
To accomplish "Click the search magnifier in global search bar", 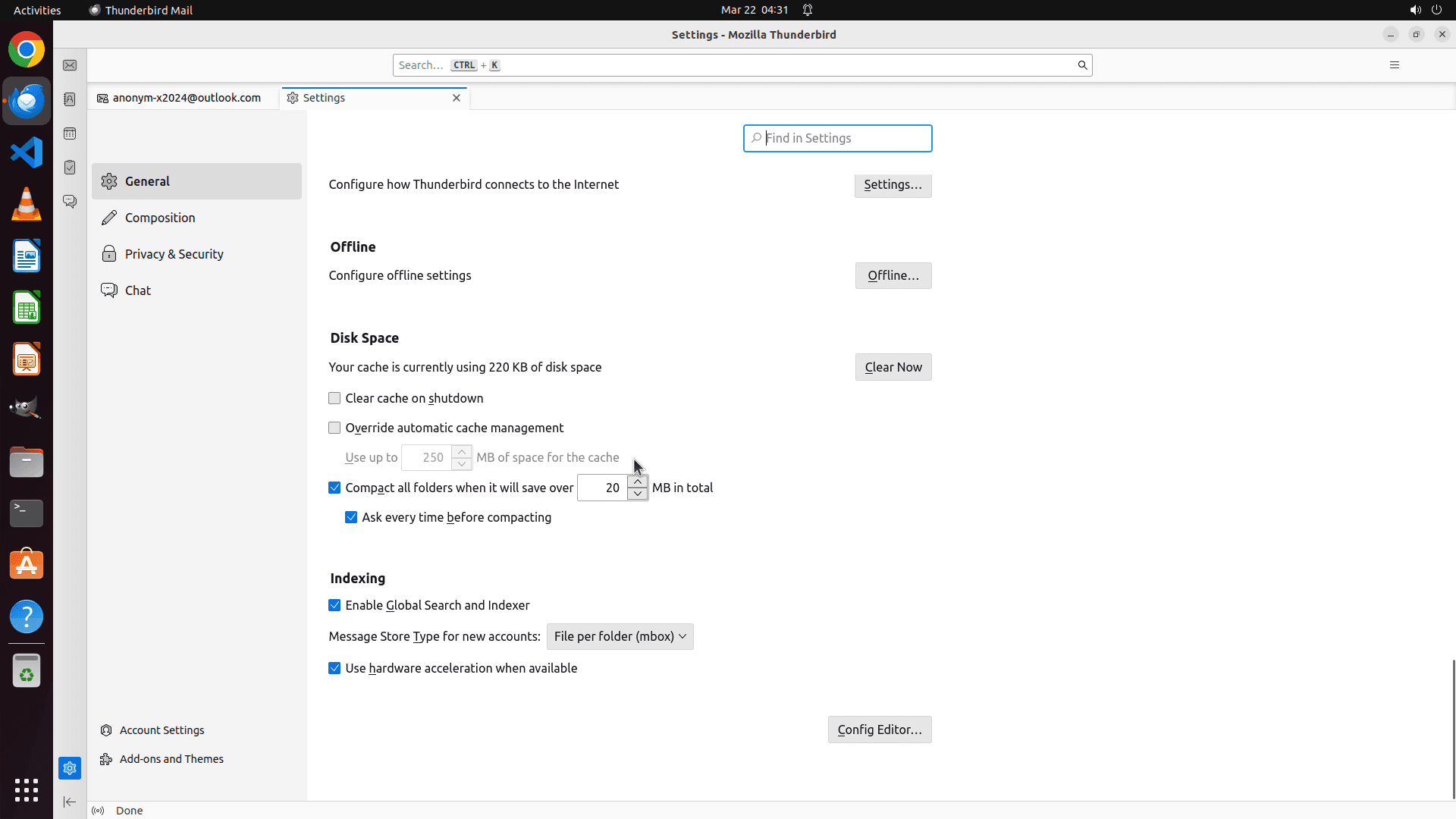I will coord(1082,65).
